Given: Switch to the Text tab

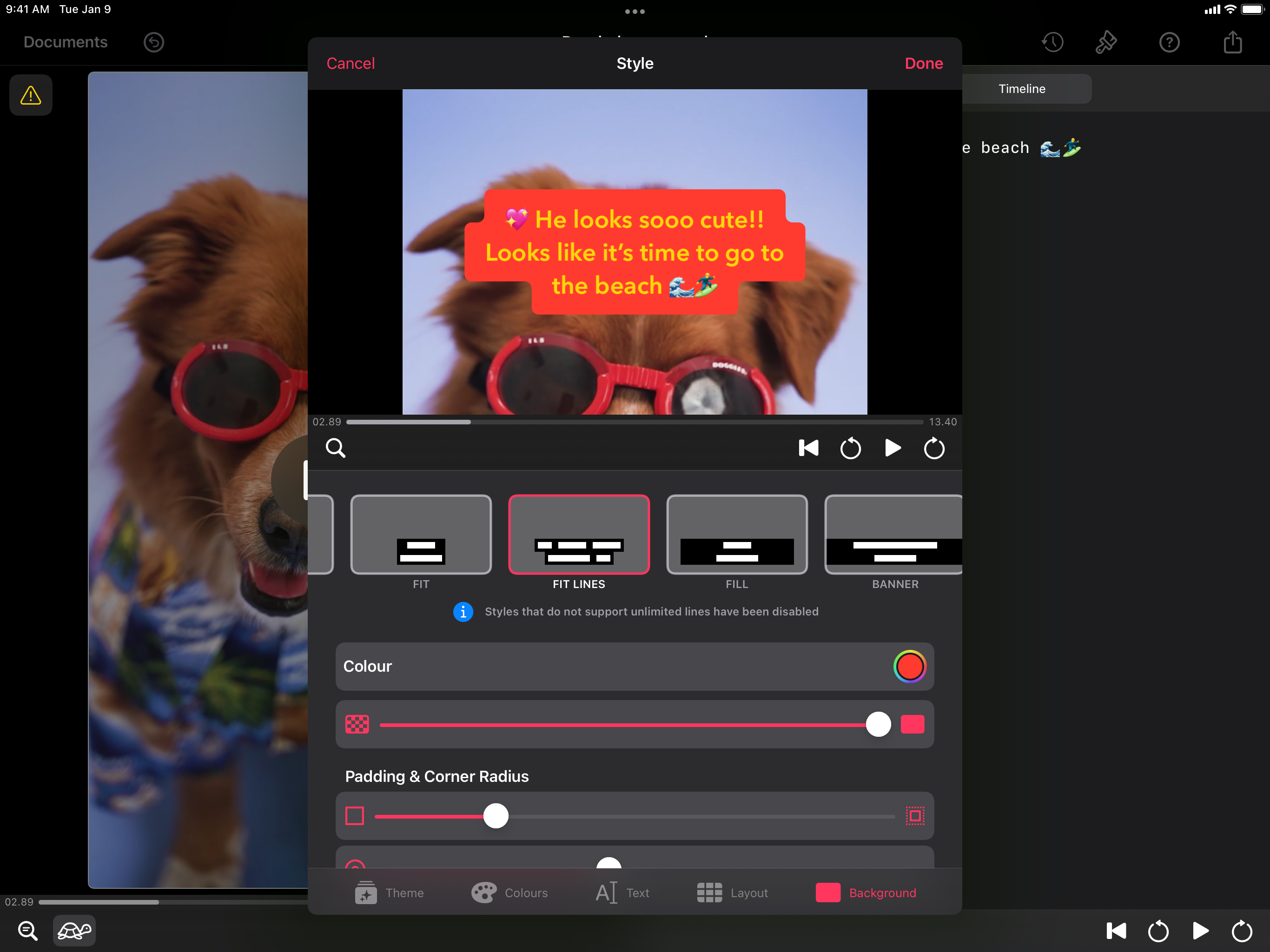Looking at the screenshot, I should pos(622,893).
